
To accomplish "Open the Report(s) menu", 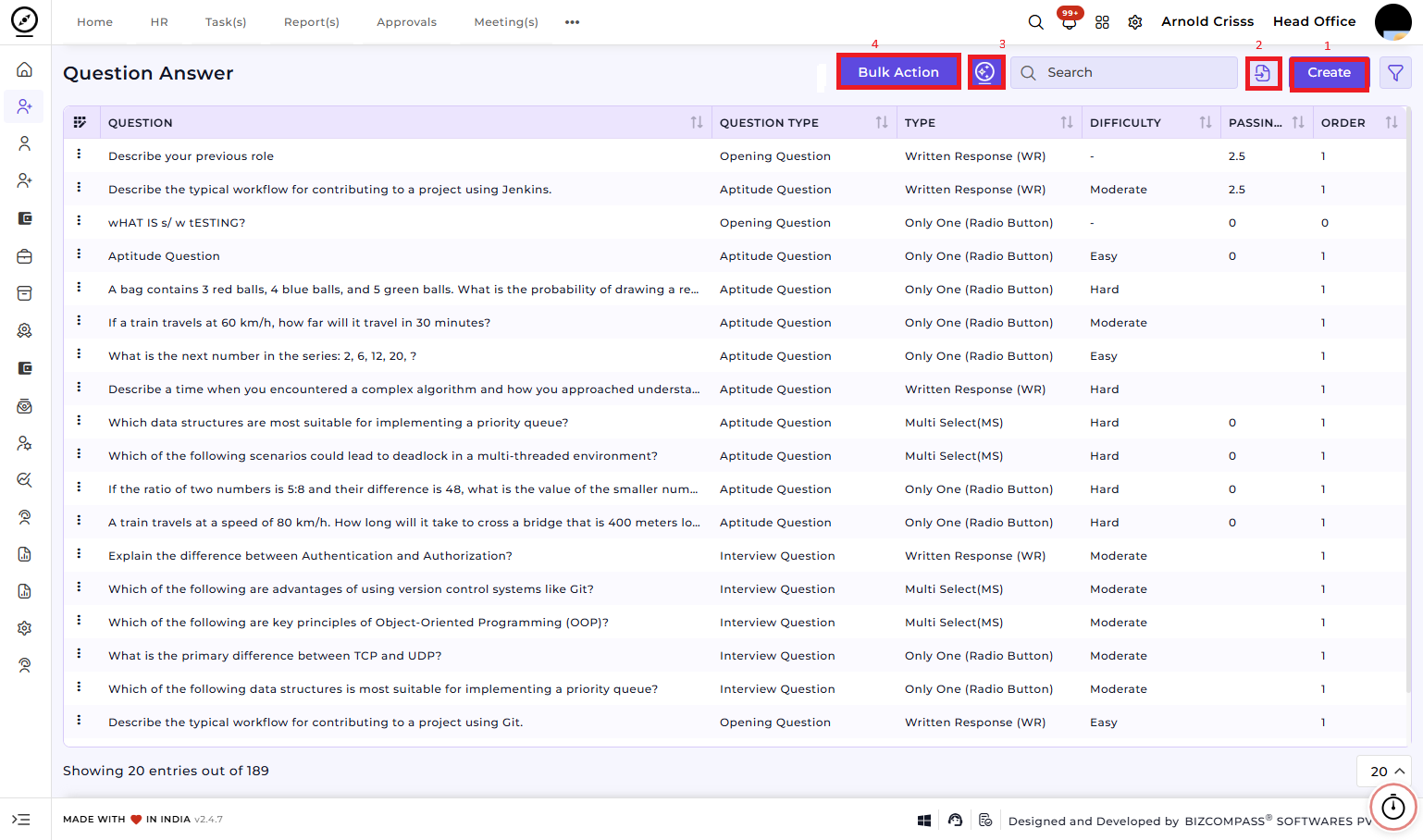I will [312, 22].
